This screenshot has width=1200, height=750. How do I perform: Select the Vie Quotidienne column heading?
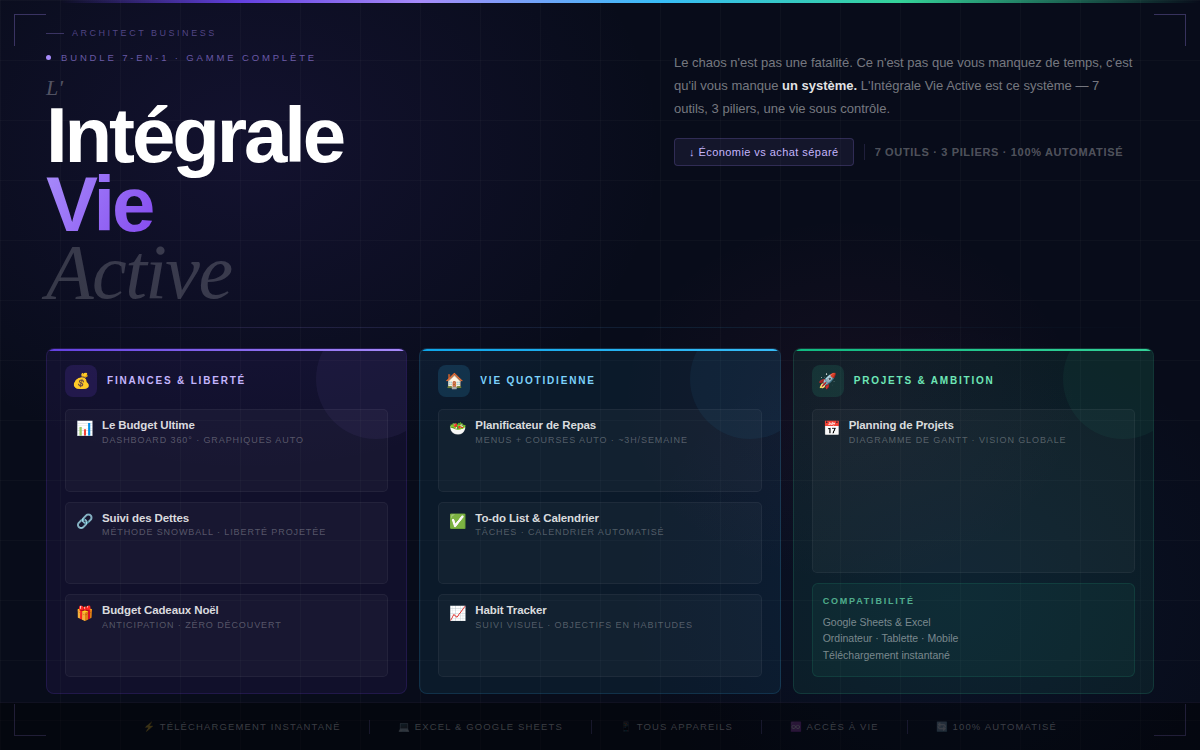(x=537, y=381)
